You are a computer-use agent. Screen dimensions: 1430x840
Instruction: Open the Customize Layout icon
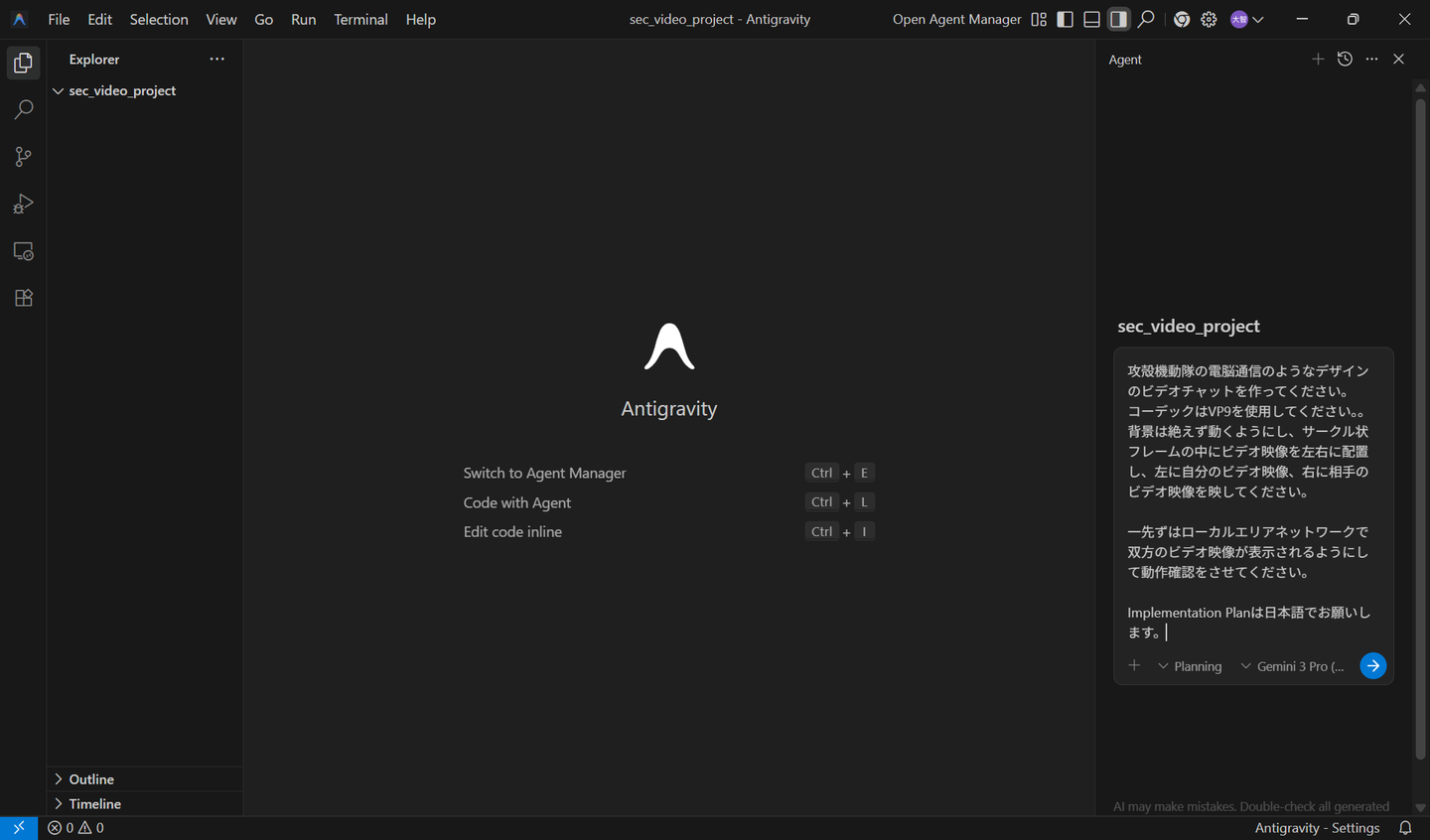pos(1039,19)
